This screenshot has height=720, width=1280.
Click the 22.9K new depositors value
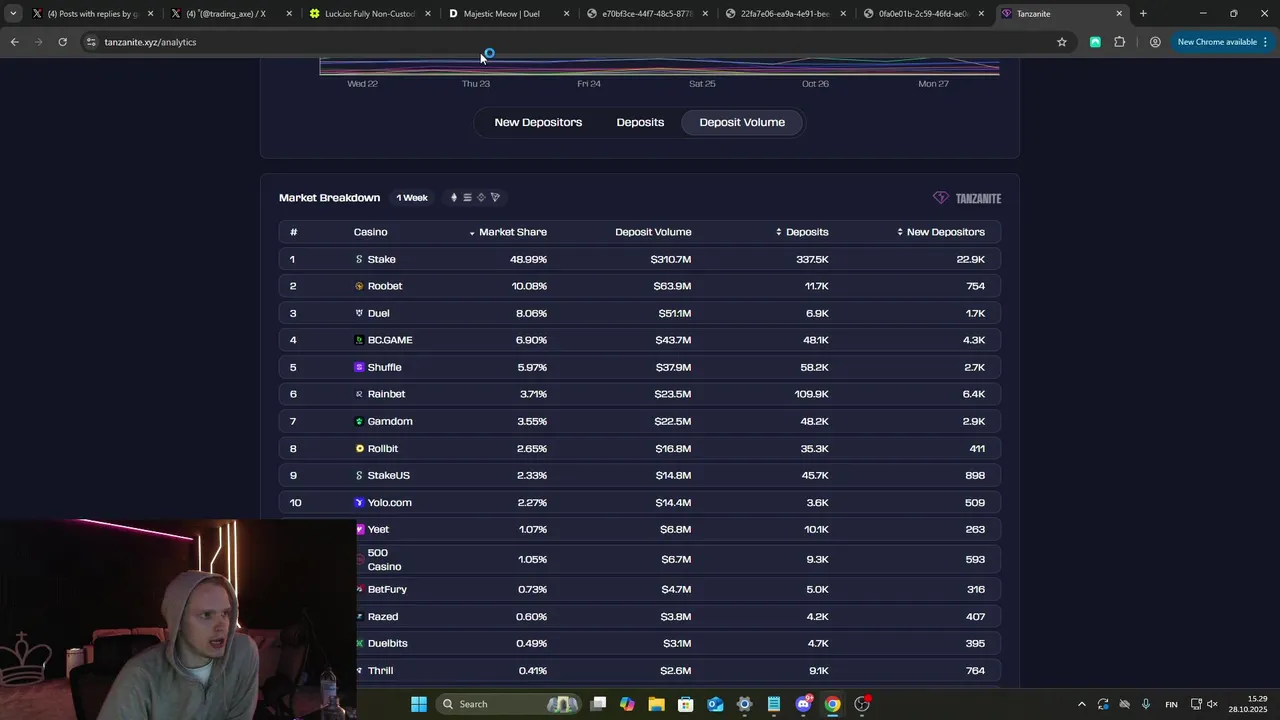tap(970, 259)
